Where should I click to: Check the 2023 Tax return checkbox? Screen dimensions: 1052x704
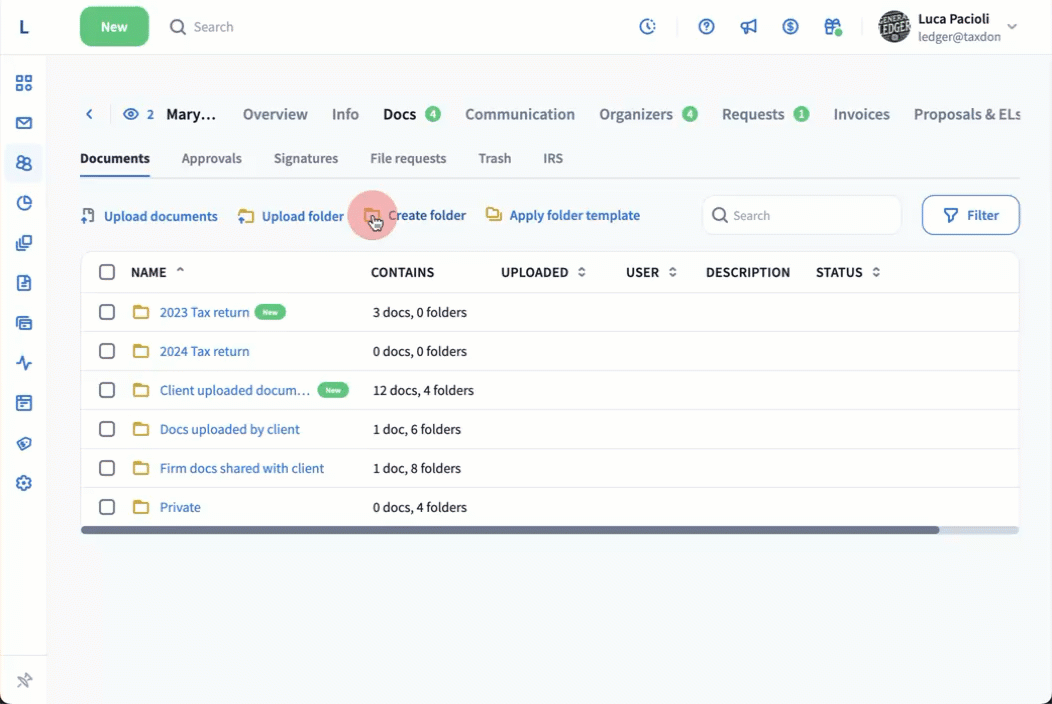[x=107, y=312]
